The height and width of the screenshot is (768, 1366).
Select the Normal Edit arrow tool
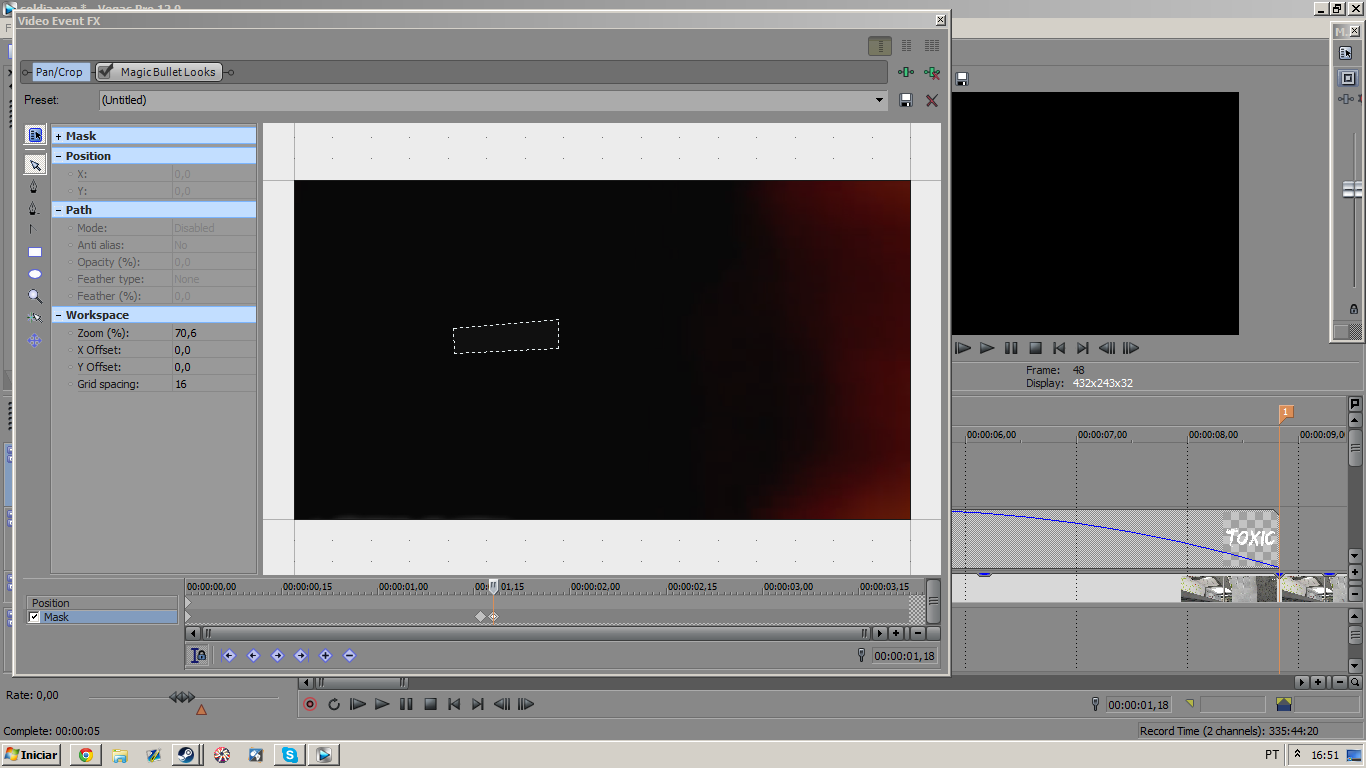pyautogui.click(x=35, y=165)
